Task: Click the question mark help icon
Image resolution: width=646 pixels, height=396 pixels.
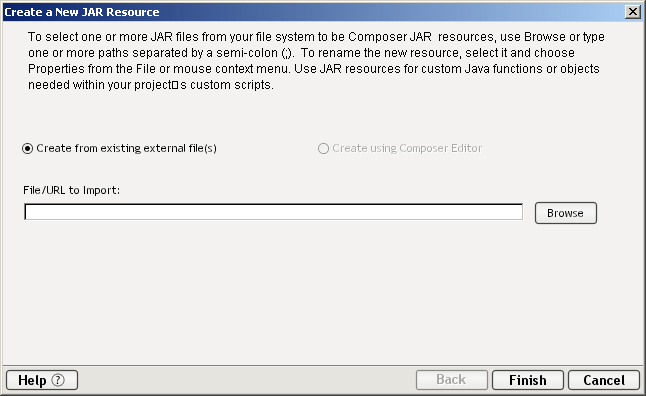Action: point(58,380)
